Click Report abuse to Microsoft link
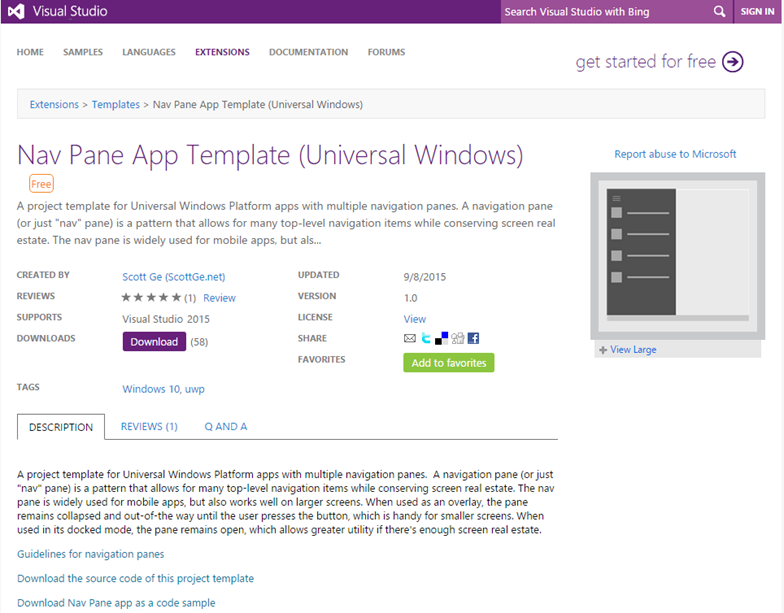The height and width of the screenshot is (613, 784). click(x=675, y=154)
